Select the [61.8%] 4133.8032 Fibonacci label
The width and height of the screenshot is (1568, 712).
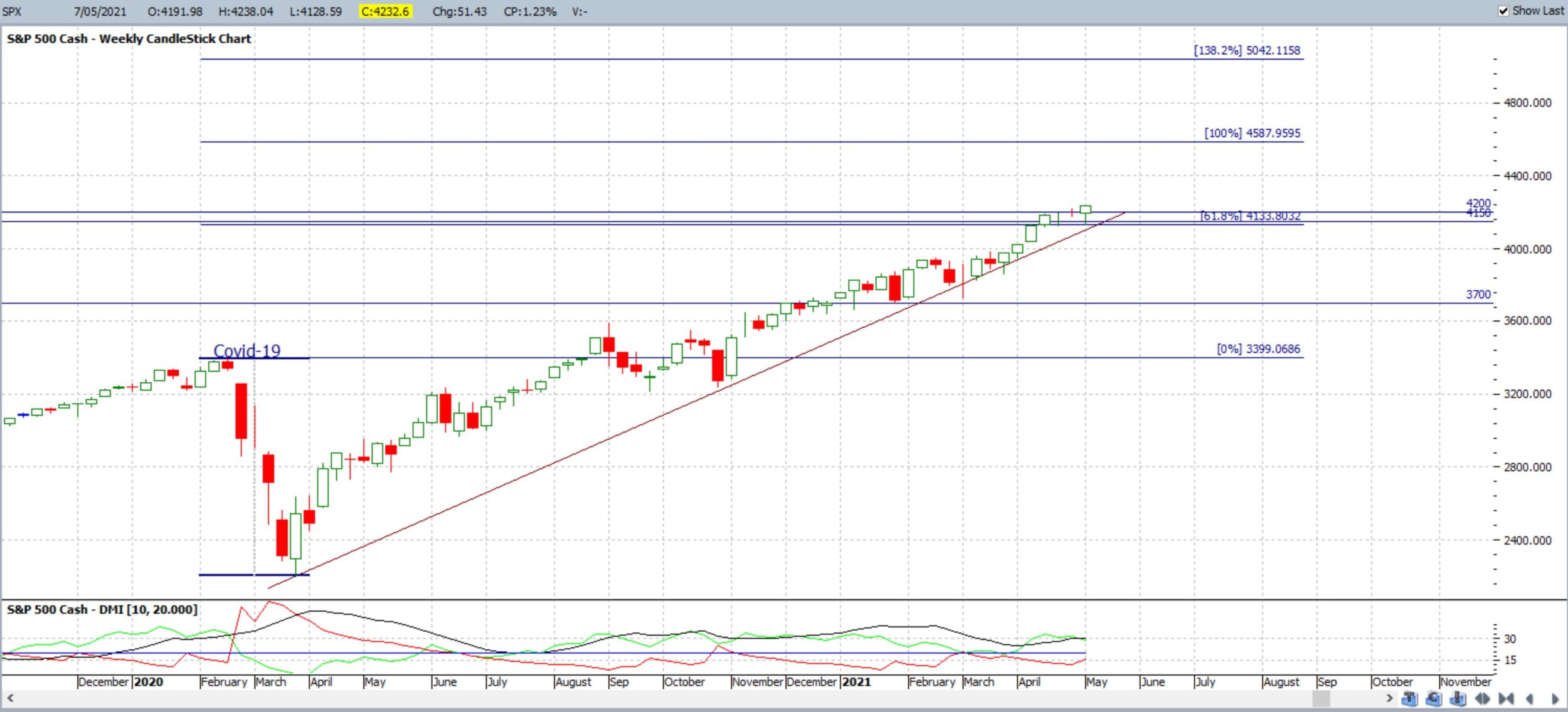click(x=1251, y=216)
